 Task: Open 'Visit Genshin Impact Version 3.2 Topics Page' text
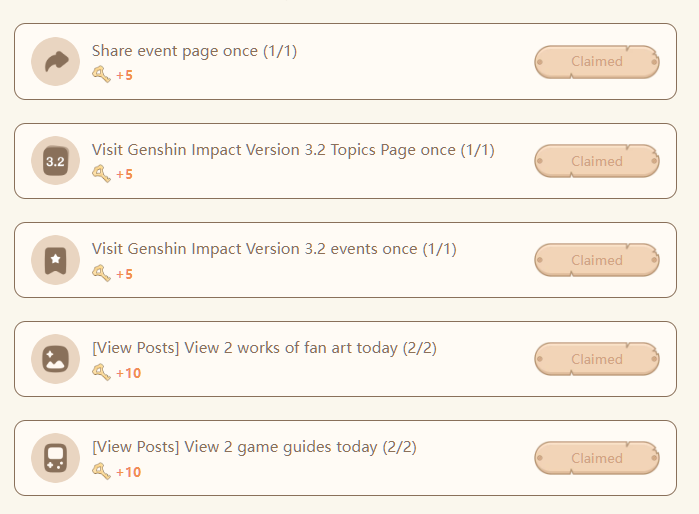click(274, 150)
